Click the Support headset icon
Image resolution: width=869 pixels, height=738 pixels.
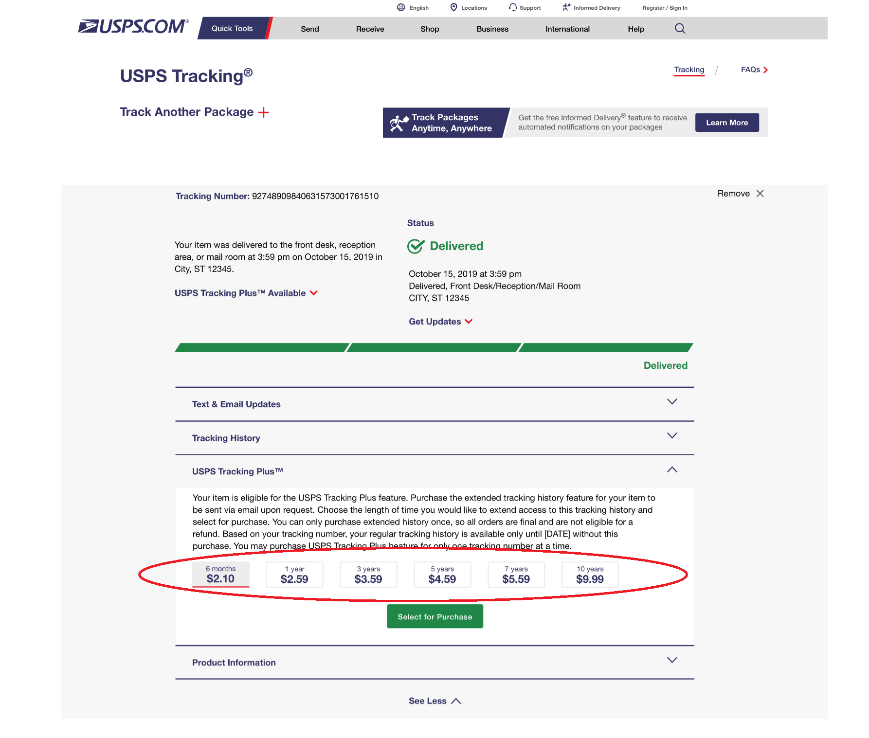(513, 7)
